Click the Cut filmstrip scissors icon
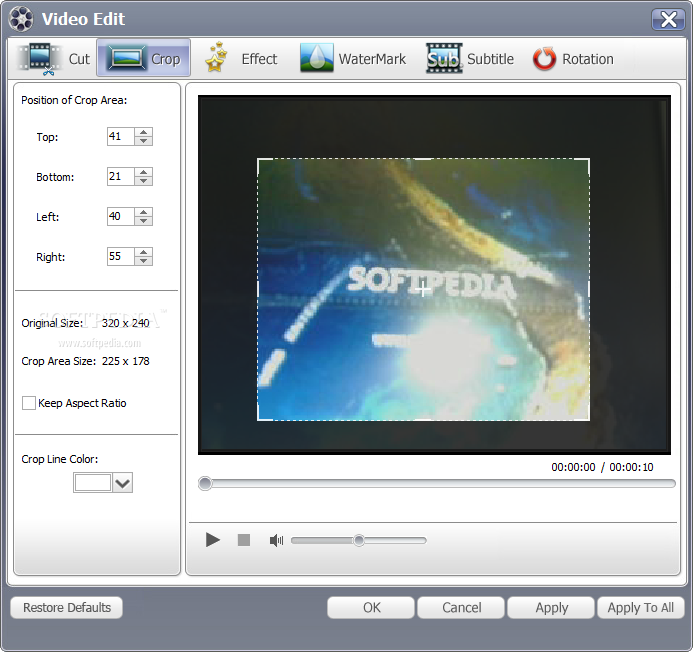The image size is (693, 652). click(40, 59)
